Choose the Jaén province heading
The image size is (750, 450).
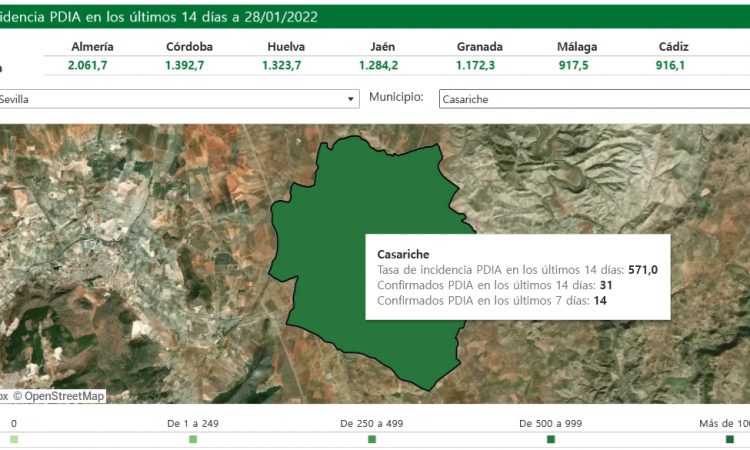click(x=381, y=47)
